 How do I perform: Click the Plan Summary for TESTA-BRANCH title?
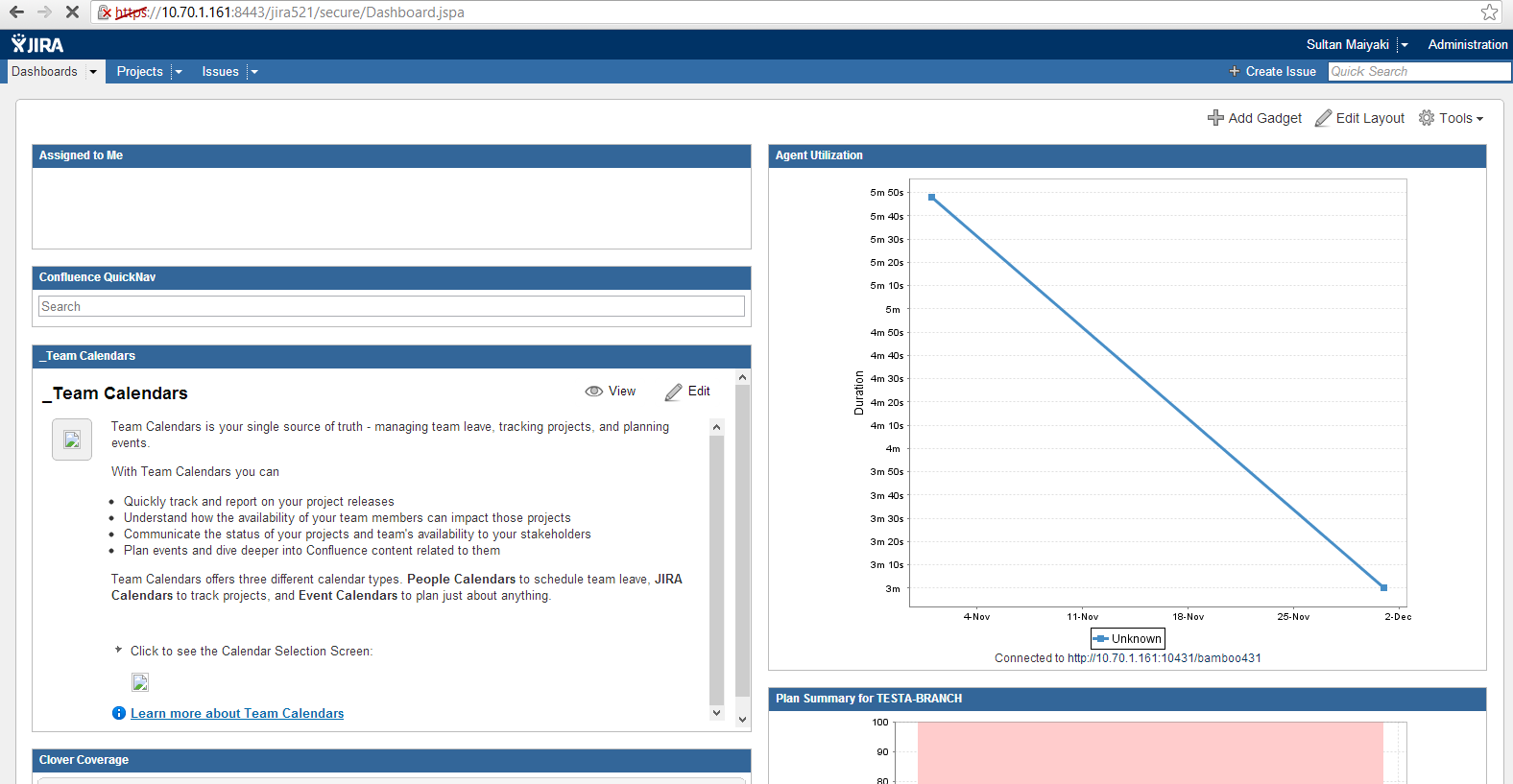(x=869, y=699)
